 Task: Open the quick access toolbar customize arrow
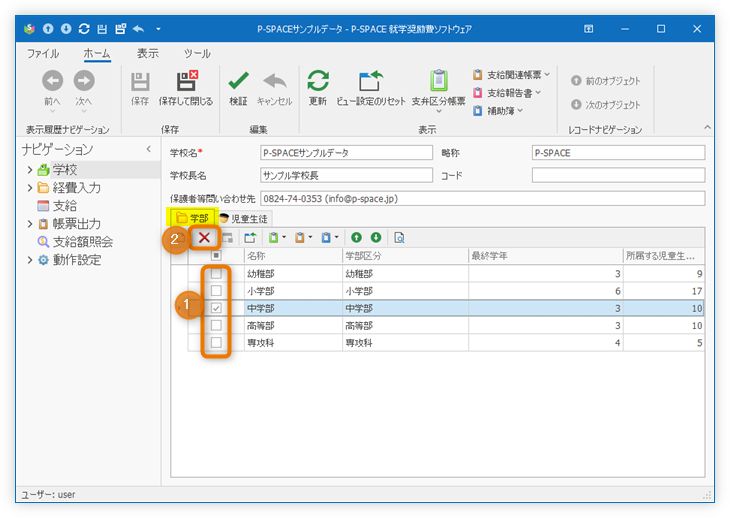click(158, 29)
